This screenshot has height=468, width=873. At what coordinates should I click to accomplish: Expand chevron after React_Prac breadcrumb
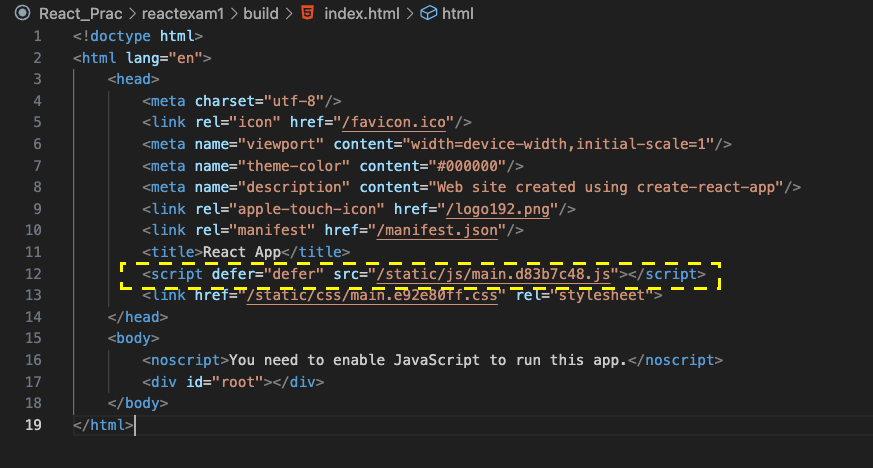click(133, 13)
